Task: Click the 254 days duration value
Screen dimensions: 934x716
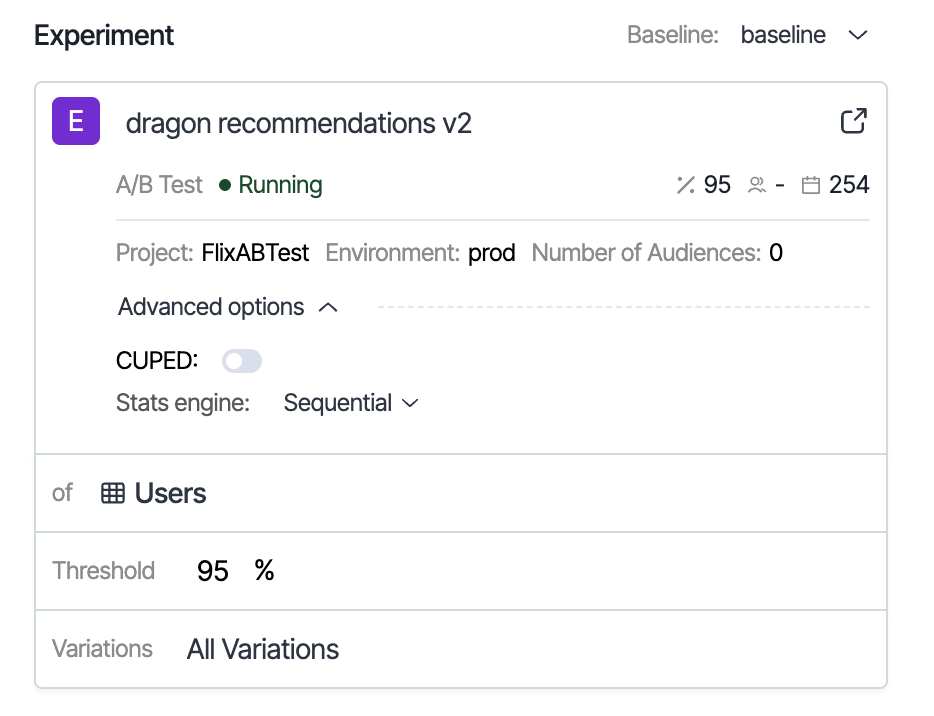Action: pyautogui.click(x=849, y=185)
